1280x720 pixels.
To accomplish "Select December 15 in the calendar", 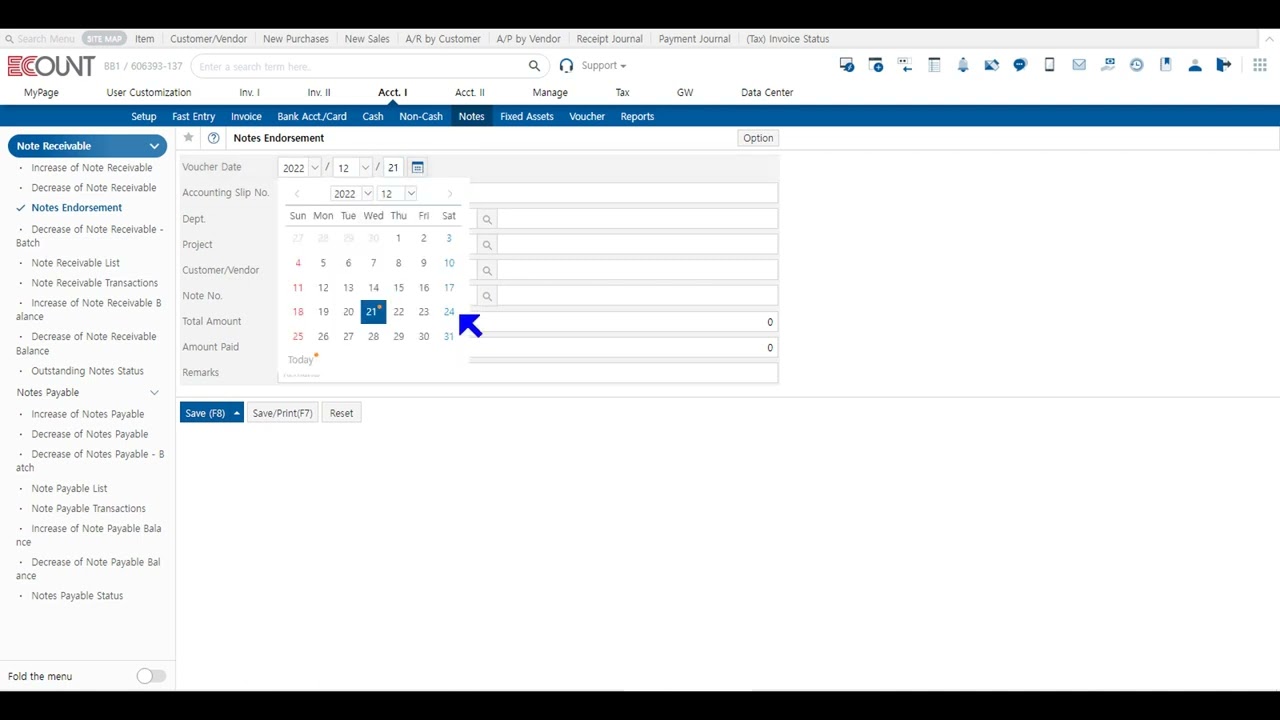I will click(398, 288).
